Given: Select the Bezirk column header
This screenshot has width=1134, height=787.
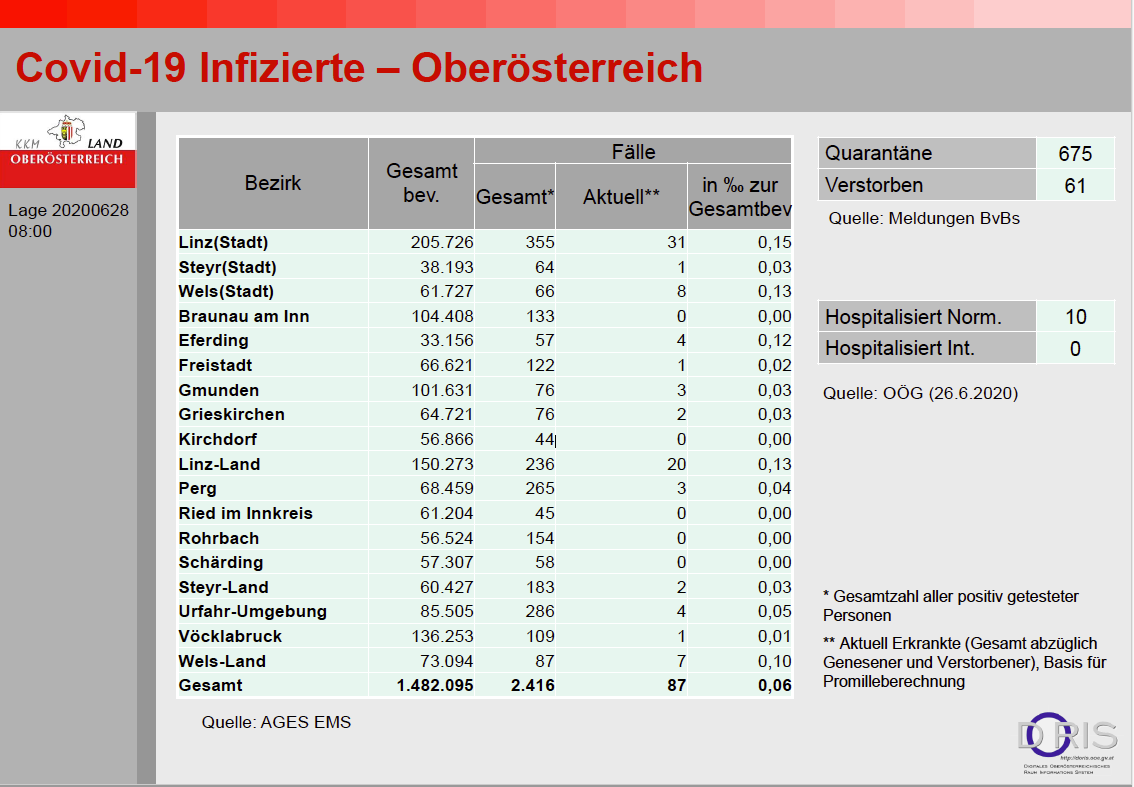Looking at the screenshot, I should pyautogui.click(x=273, y=183).
